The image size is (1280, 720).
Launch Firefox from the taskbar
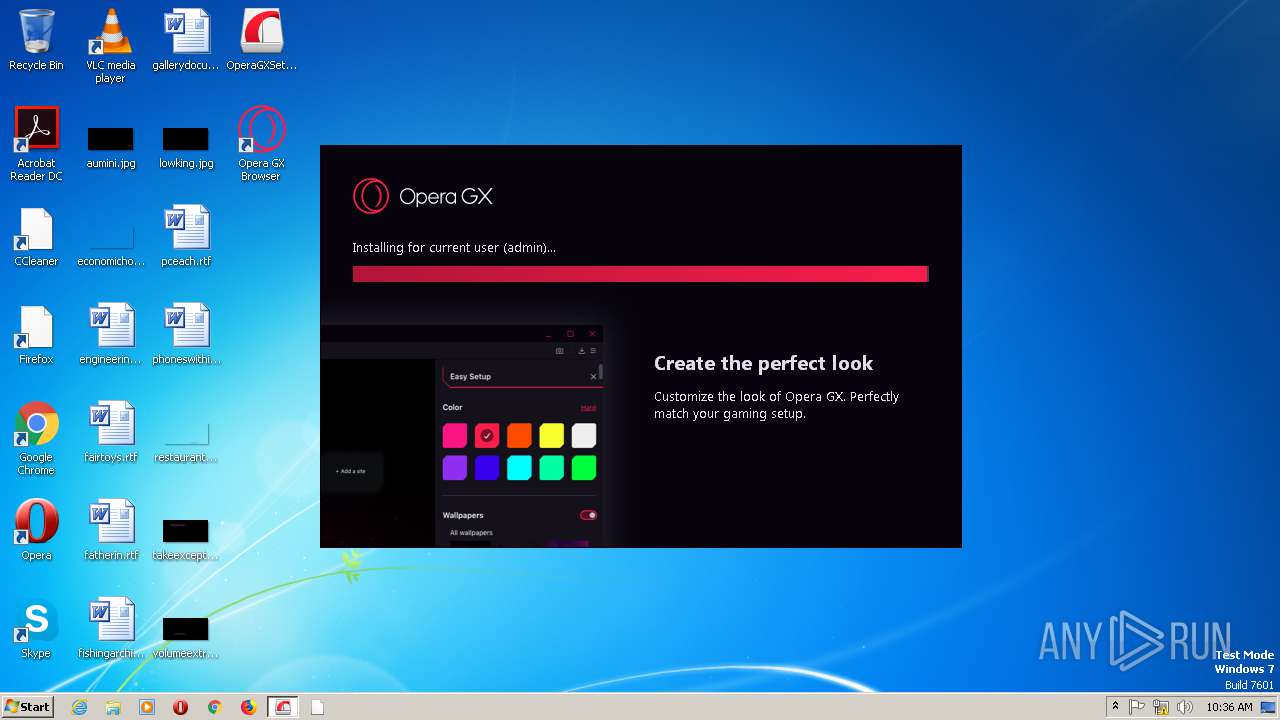248,707
